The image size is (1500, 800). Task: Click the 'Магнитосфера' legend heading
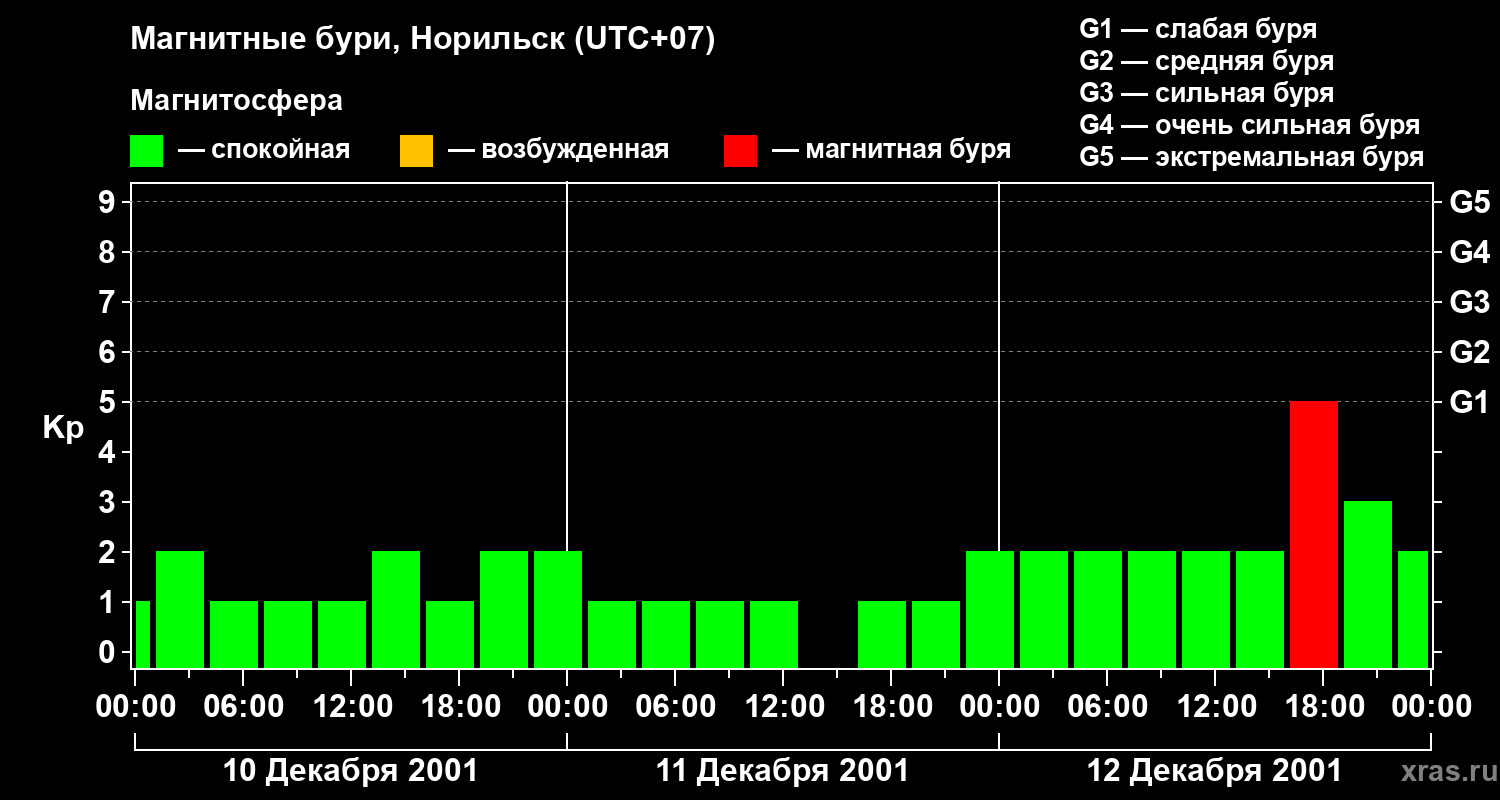tap(236, 101)
